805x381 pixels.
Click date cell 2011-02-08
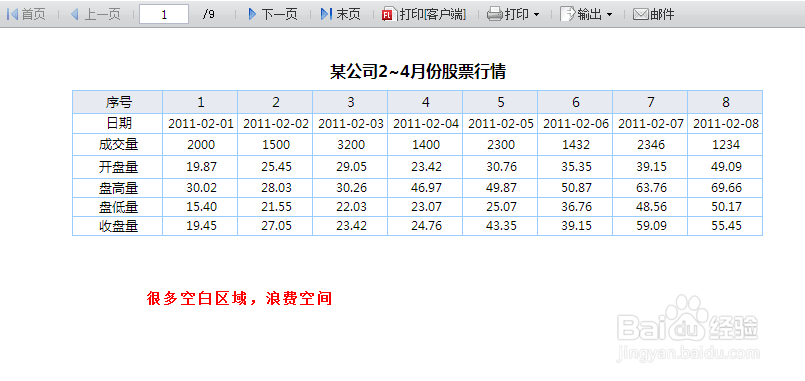[725, 124]
